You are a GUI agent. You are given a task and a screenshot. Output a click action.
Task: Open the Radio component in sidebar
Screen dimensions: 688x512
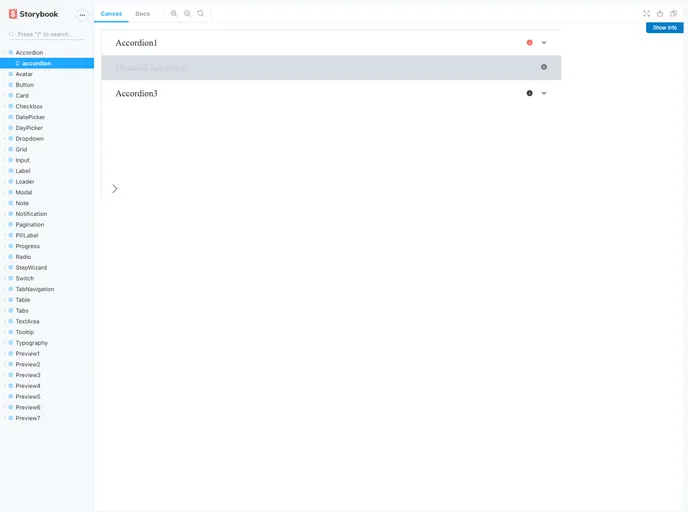(x=23, y=257)
